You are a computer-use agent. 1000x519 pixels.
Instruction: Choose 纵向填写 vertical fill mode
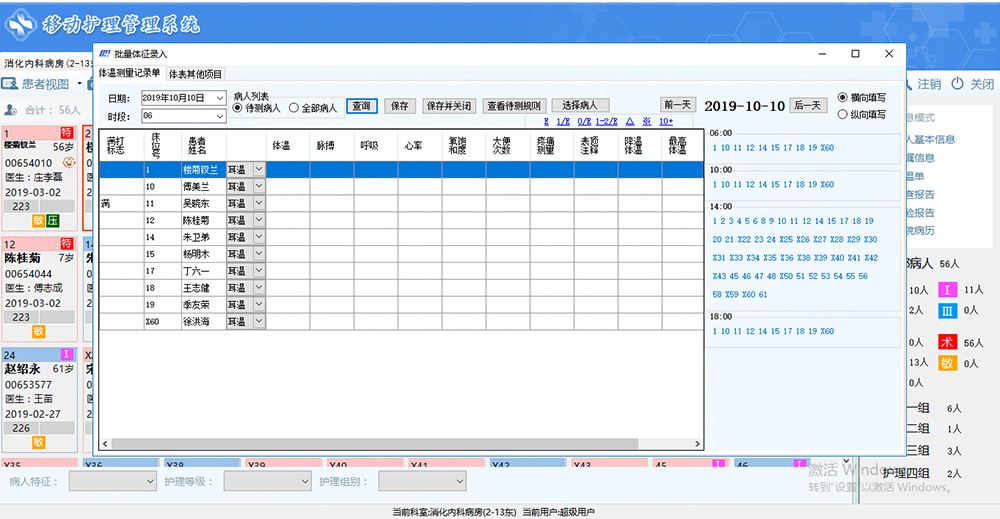(x=842, y=115)
